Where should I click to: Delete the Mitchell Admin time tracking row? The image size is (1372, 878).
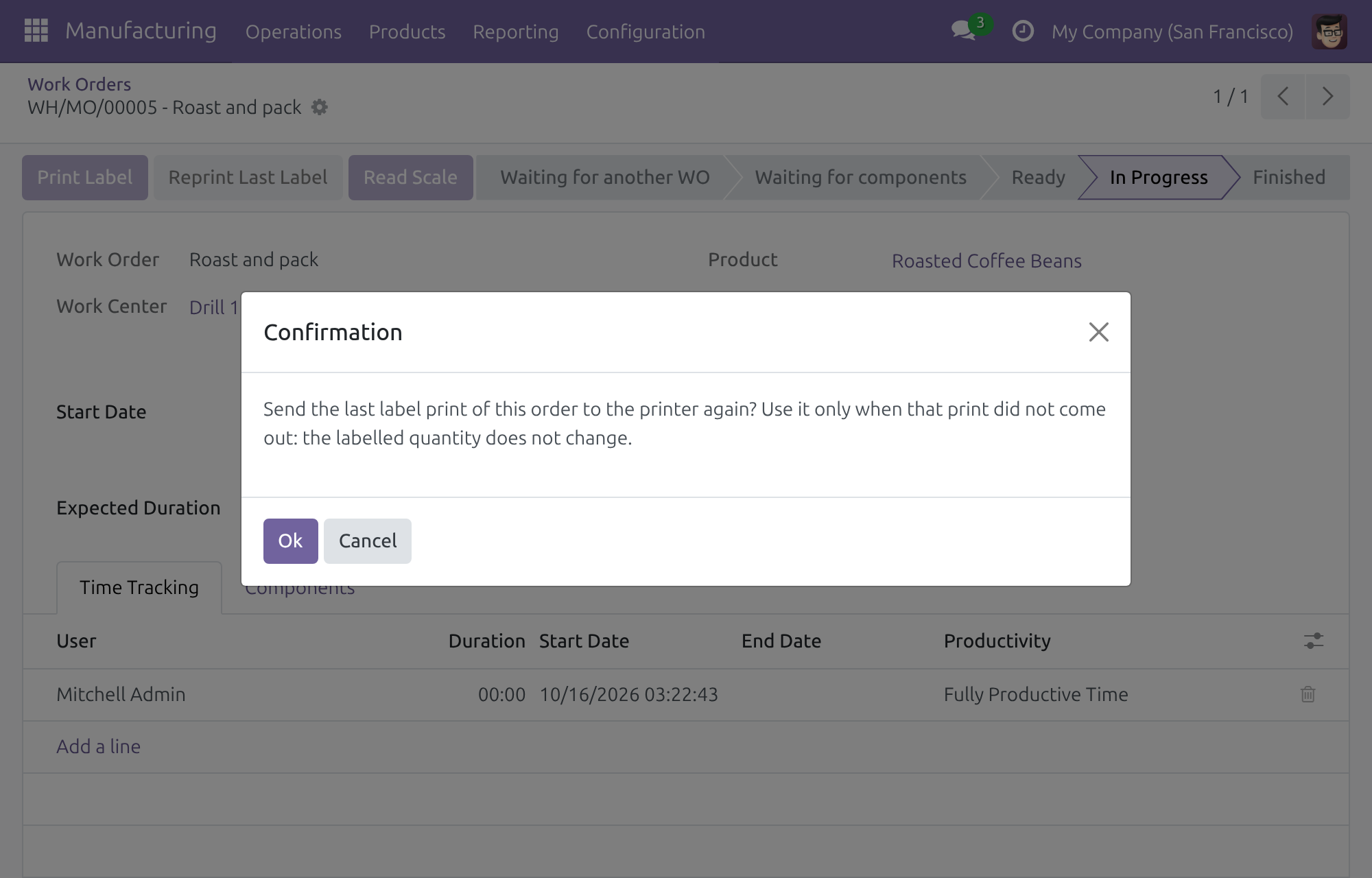click(1308, 694)
